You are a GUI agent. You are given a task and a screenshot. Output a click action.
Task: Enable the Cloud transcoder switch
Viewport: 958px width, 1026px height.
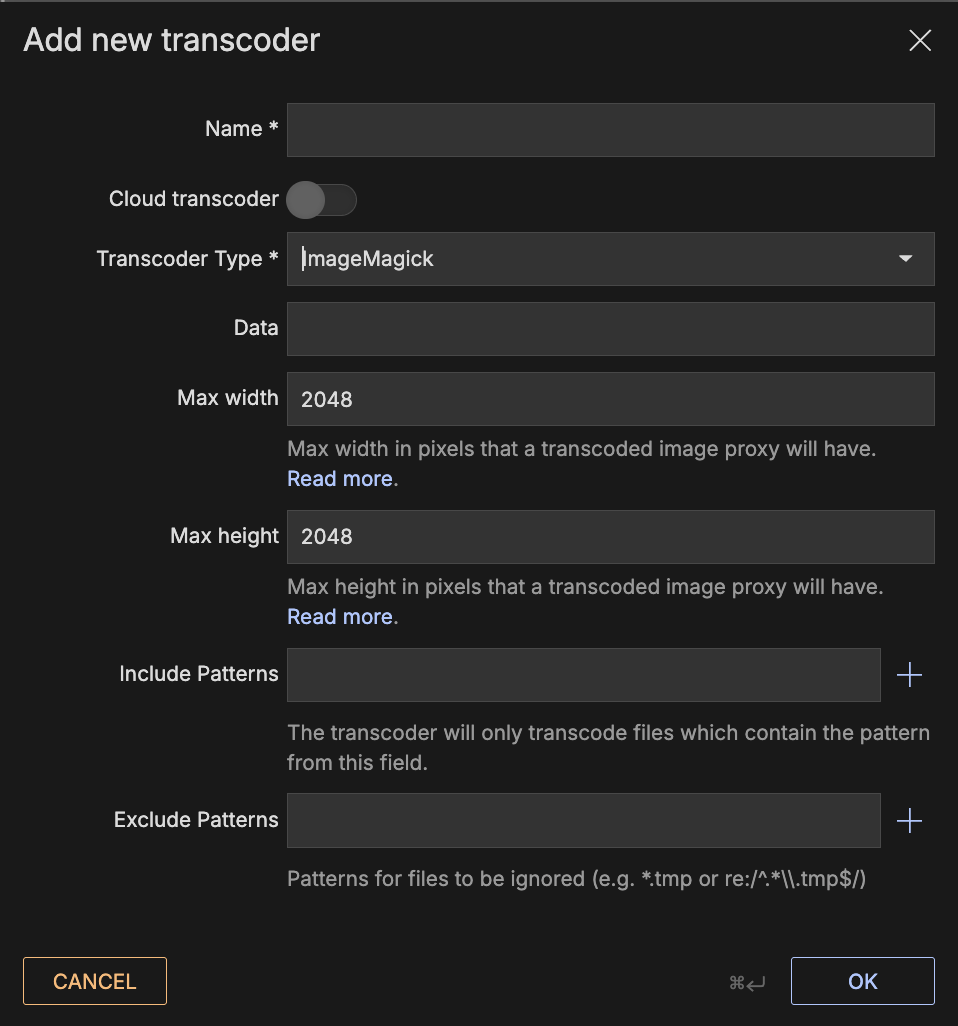pyautogui.click(x=321, y=200)
